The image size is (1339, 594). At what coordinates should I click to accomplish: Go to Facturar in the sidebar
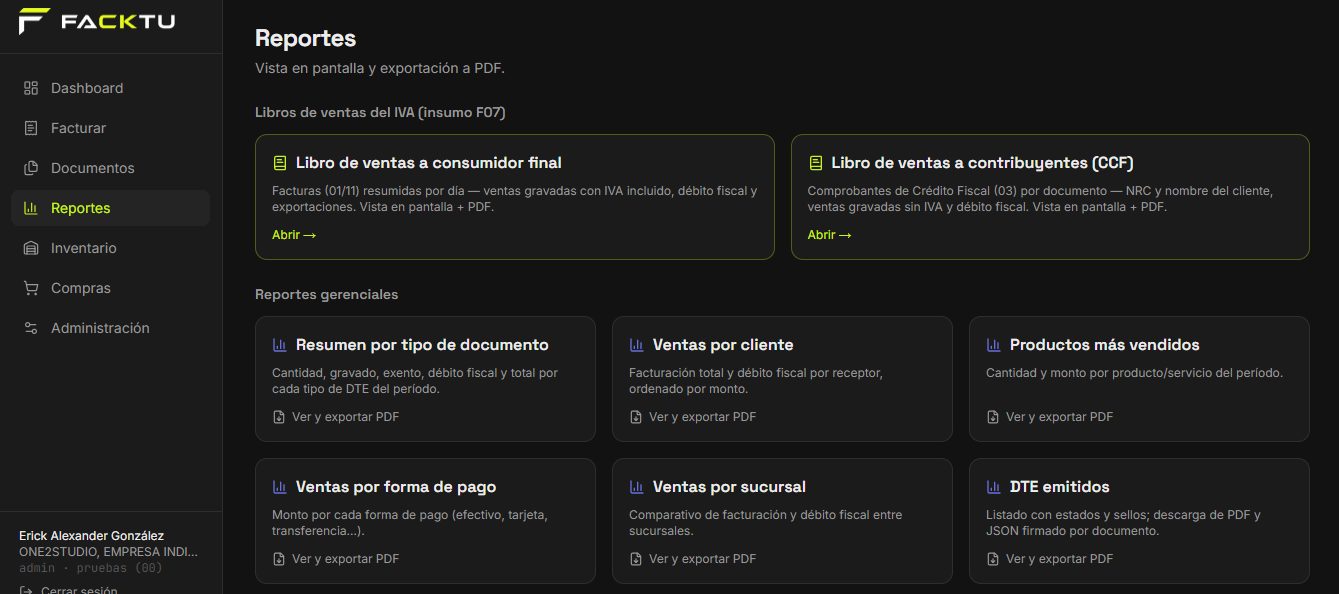pos(110,128)
